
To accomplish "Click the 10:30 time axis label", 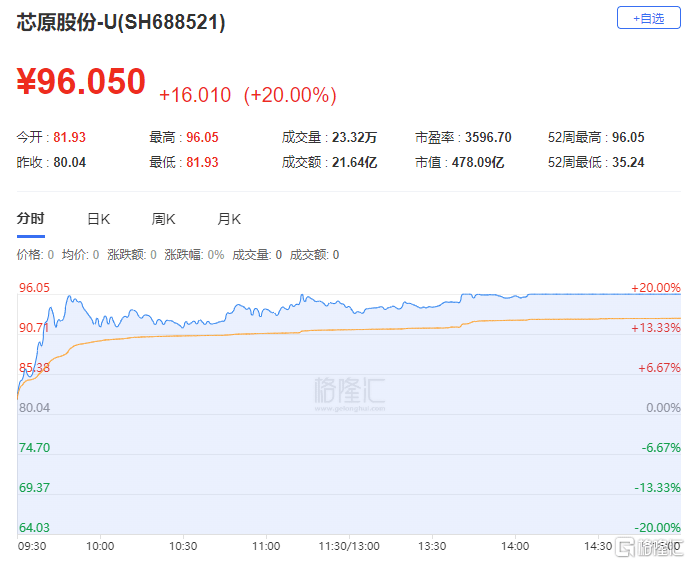I will click(183, 546).
